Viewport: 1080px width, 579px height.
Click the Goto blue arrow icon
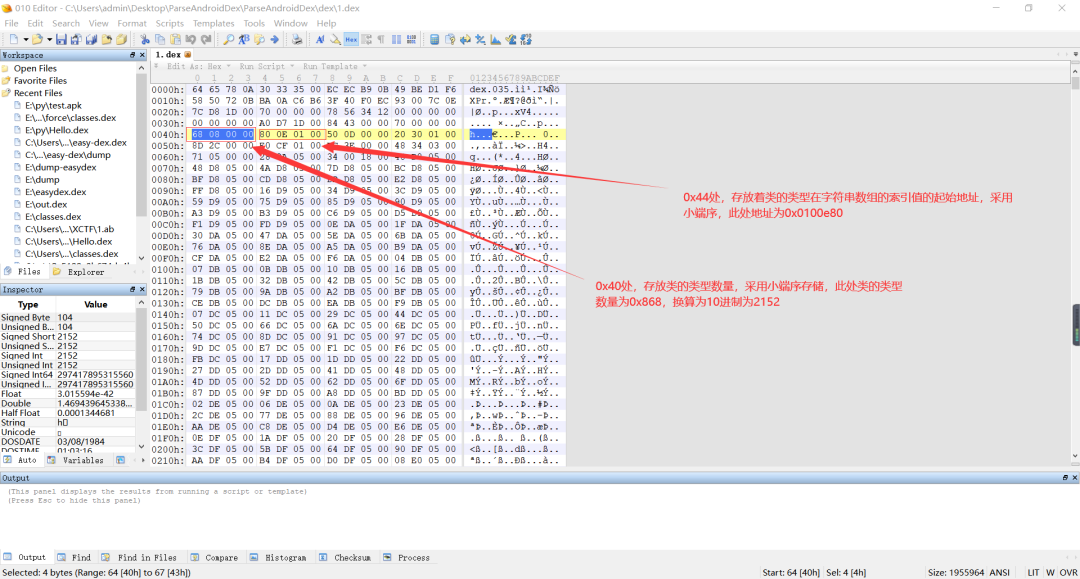point(274,39)
